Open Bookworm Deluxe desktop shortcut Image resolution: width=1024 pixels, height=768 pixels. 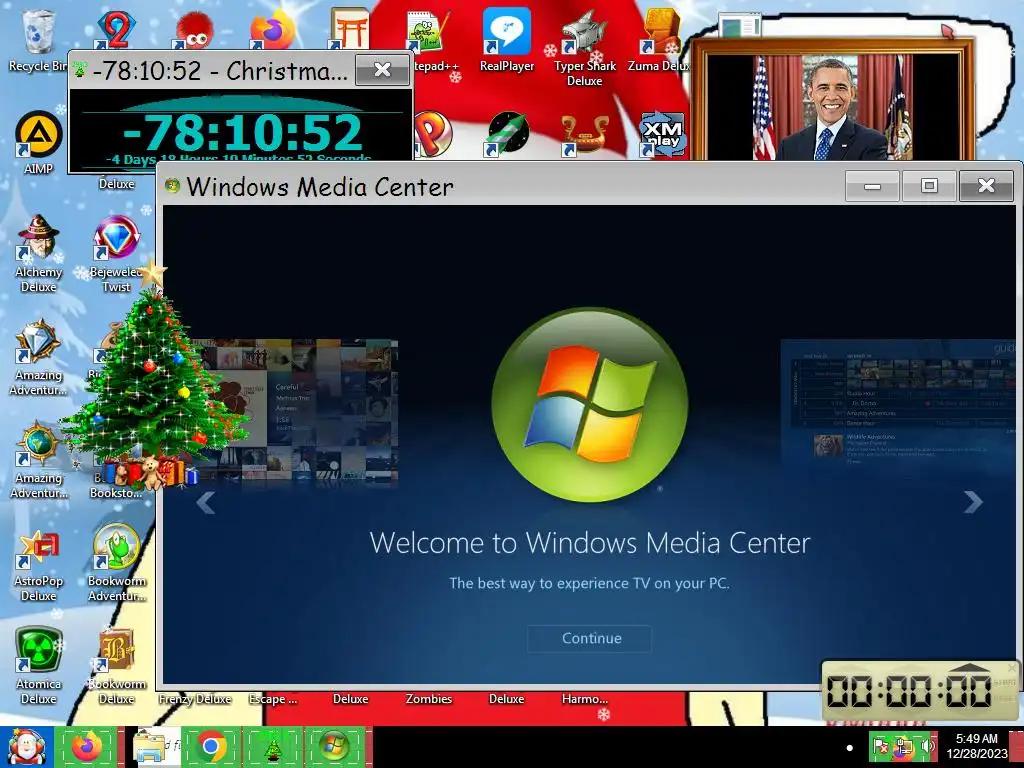click(116, 666)
